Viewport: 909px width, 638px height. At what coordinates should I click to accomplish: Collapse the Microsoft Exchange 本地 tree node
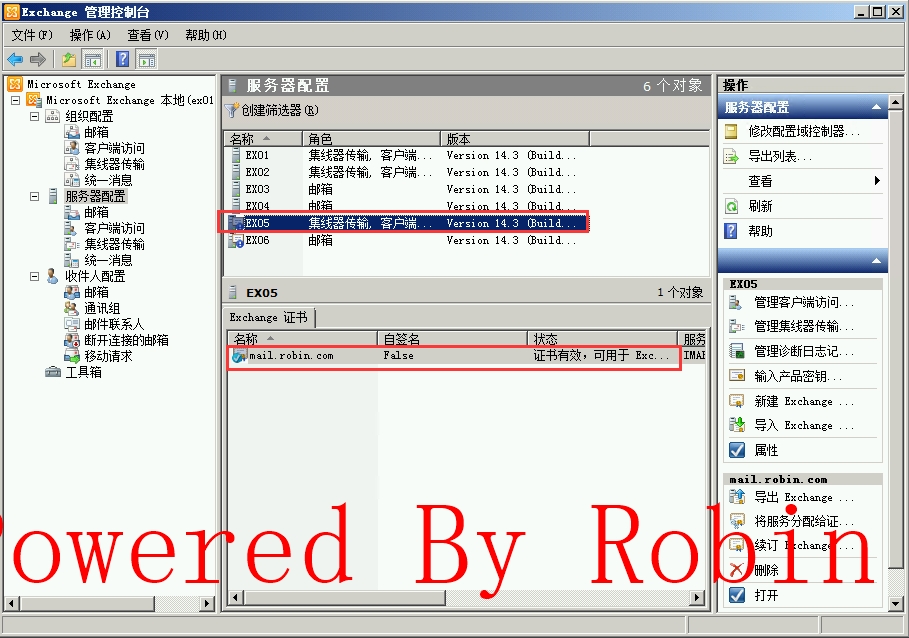tap(16, 100)
